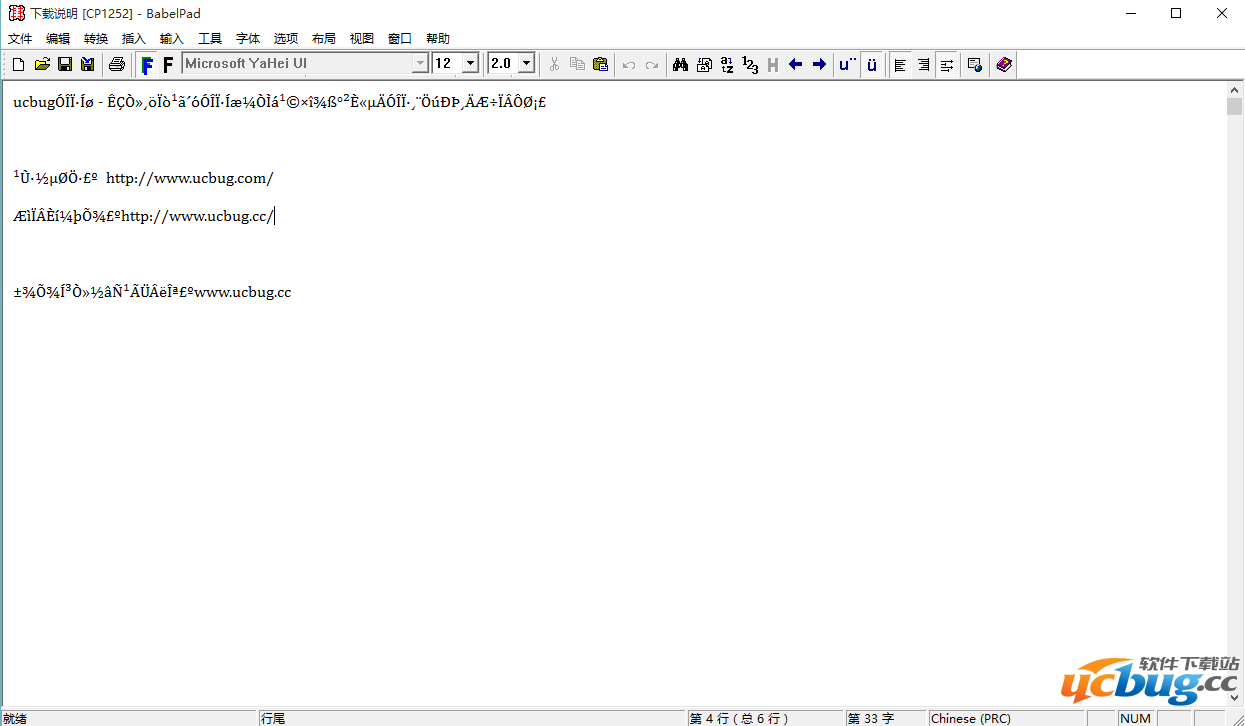Toggle the ü composed character button
The height and width of the screenshot is (726, 1245).
(x=872, y=65)
